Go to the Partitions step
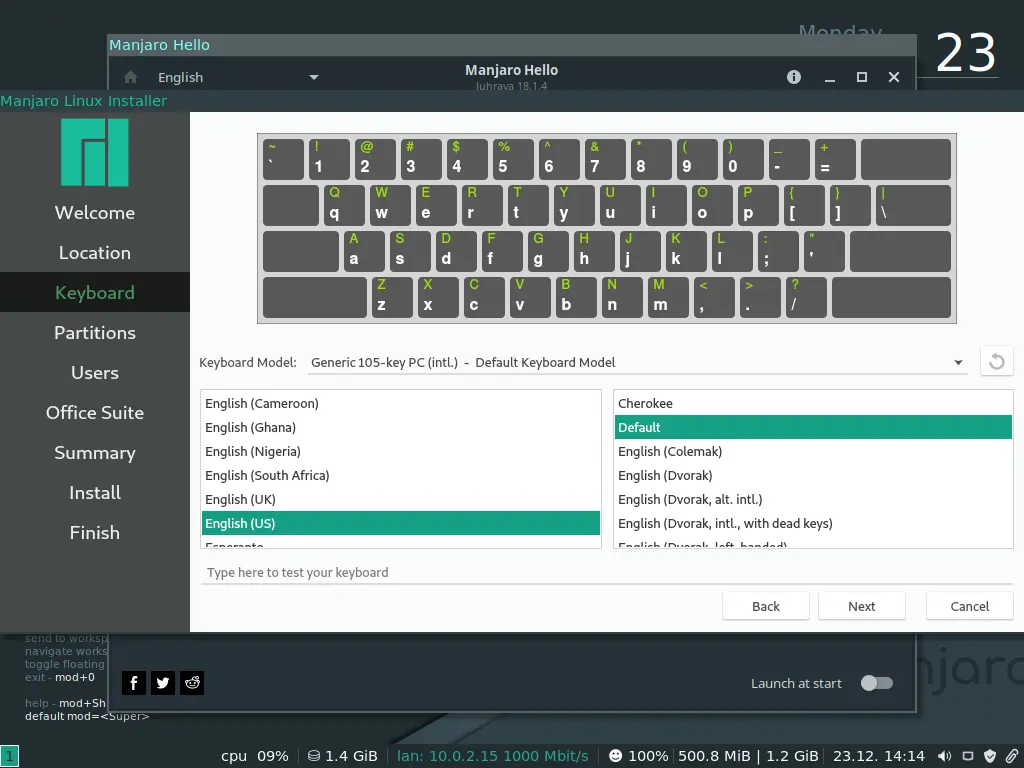Viewport: 1024px width, 768px height. coord(95,333)
